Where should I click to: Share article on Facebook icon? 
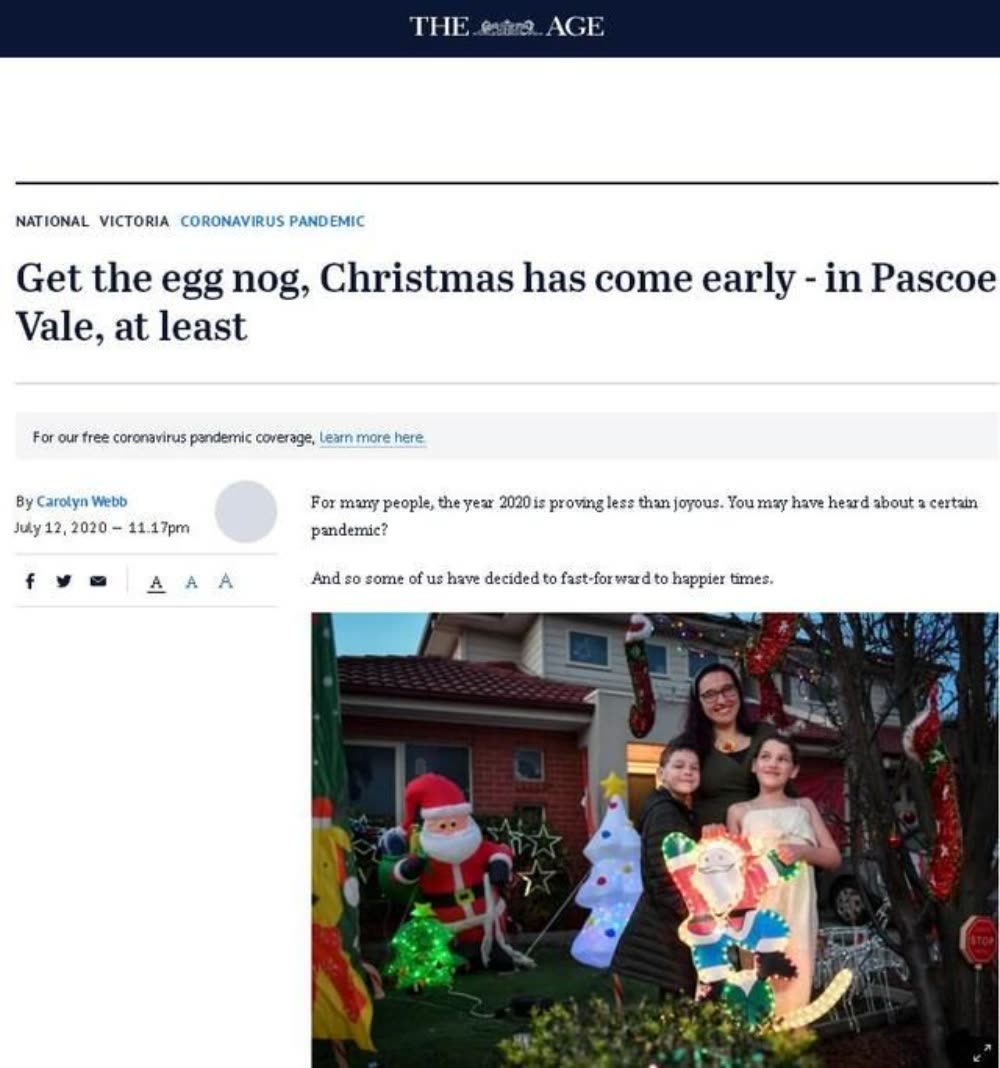[30, 581]
